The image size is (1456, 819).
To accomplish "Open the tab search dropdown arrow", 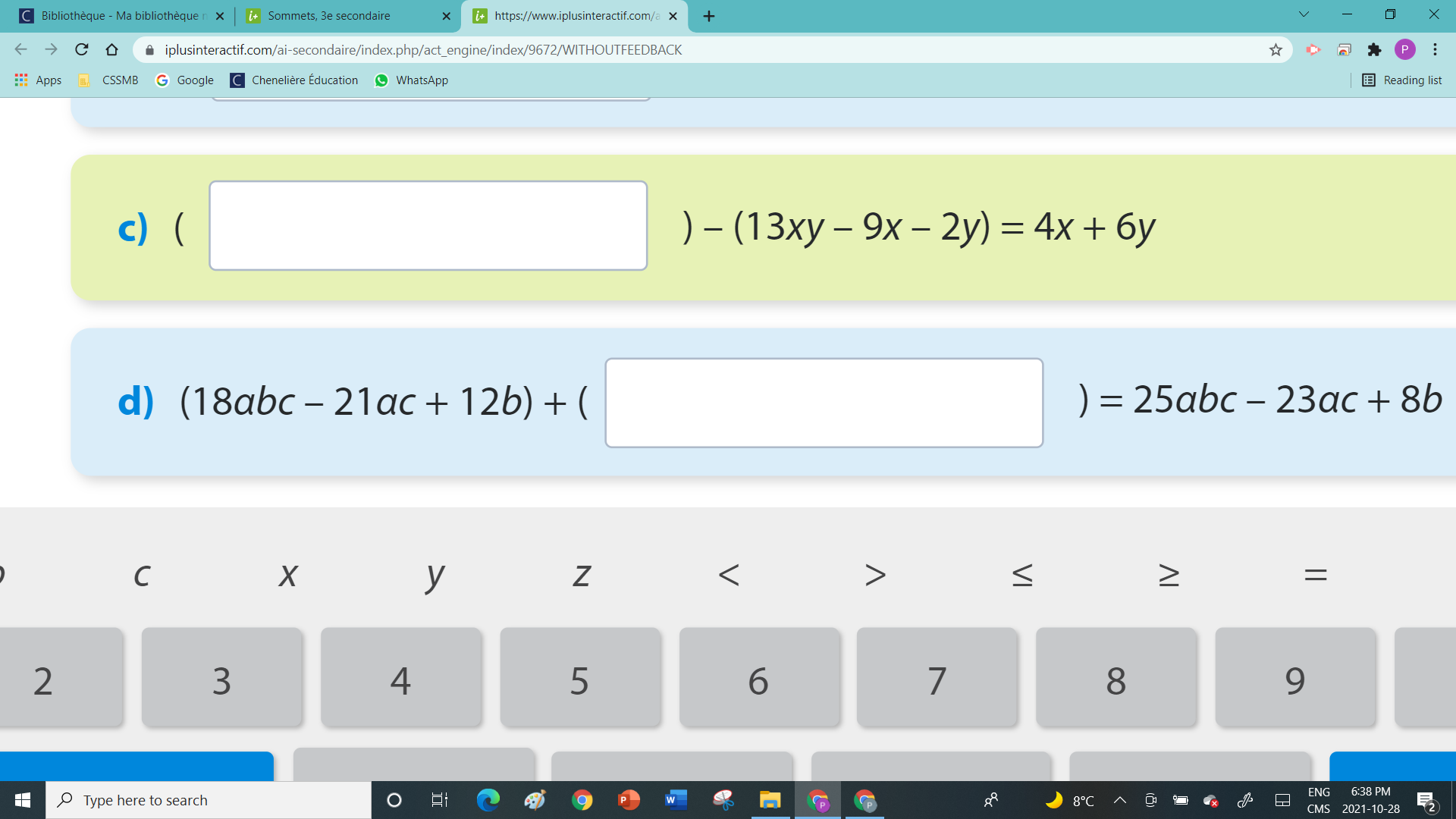I will (1304, 14).
